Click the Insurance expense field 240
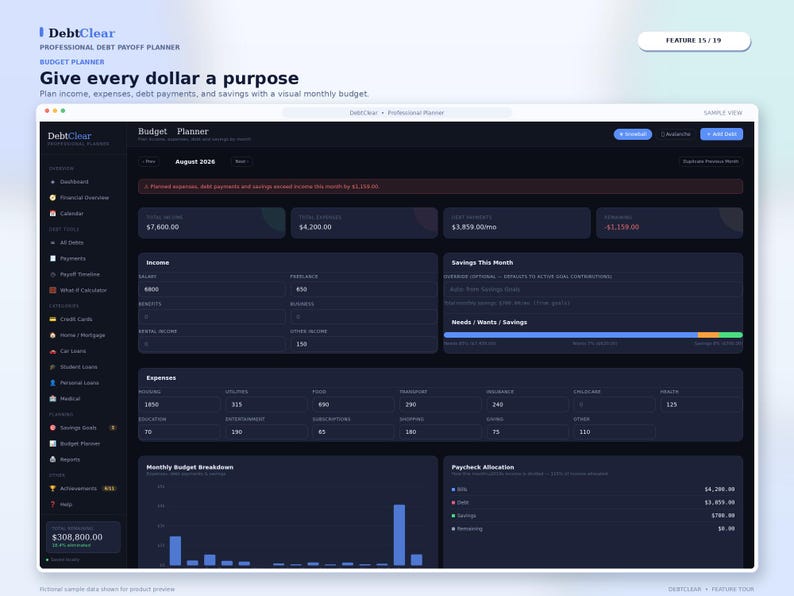Screen dimensions: 794x596 [528, 405]
